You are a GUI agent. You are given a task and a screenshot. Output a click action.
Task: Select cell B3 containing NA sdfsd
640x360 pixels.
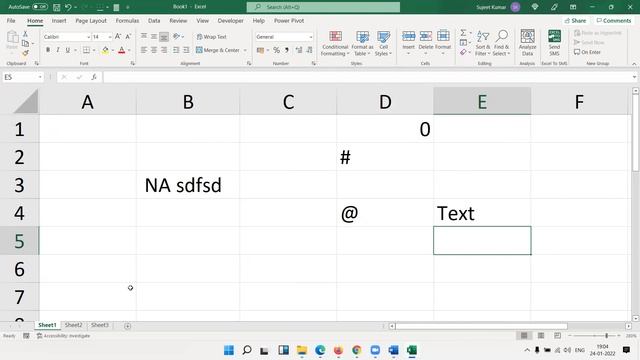188,185
